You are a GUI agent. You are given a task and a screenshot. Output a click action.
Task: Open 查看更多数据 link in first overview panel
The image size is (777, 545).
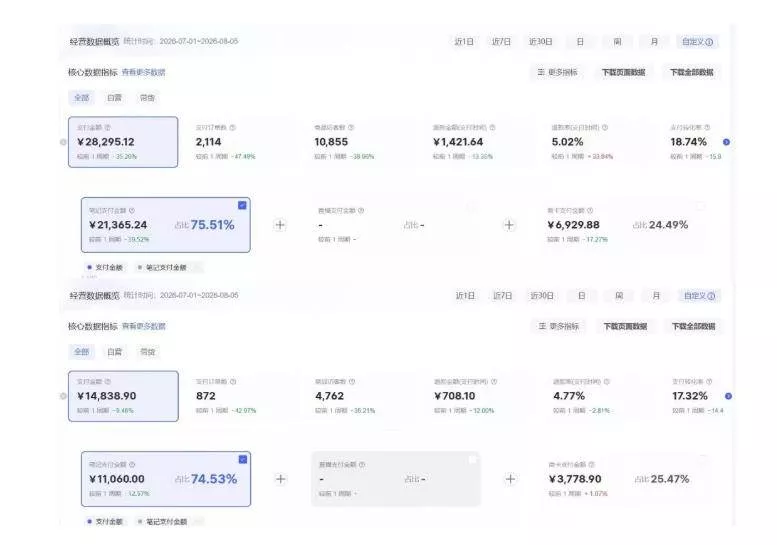coord(143,72)
